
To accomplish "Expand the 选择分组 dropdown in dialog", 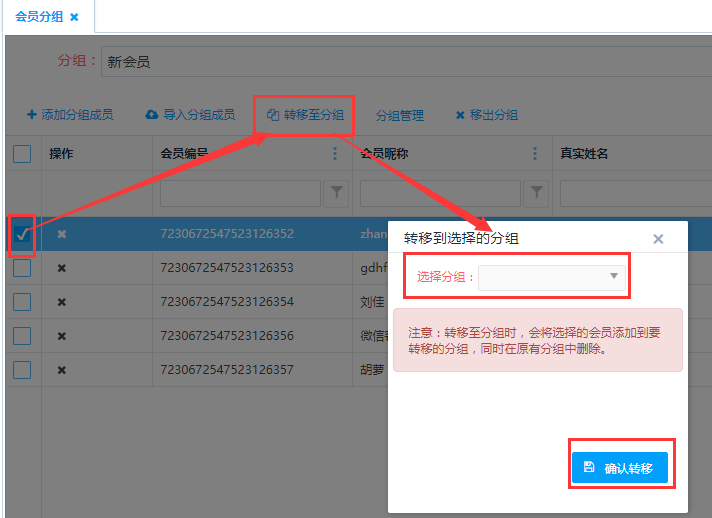I will pyautogui.click(x=552, y=277).
